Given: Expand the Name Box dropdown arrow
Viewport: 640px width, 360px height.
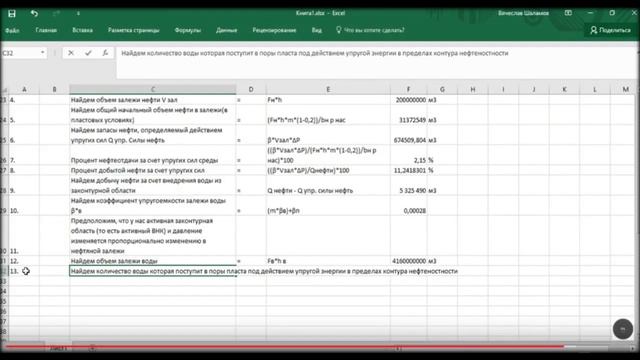Looking at the screenshot, I should point(42,53).
